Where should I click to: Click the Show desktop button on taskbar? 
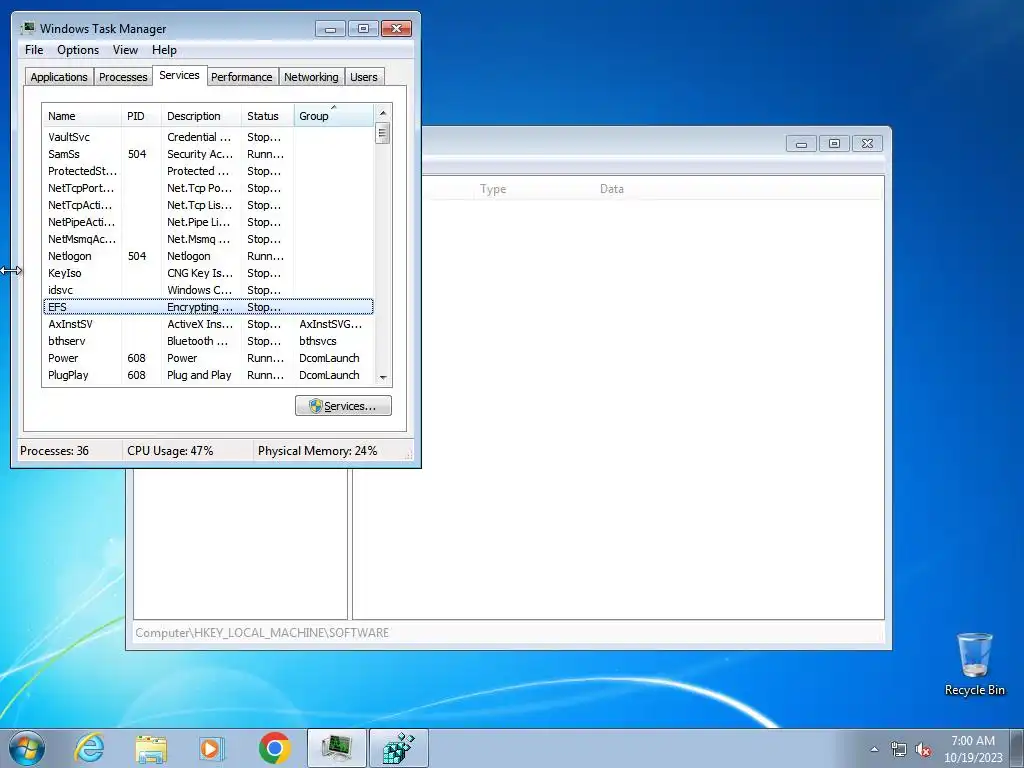[1018, 748]
